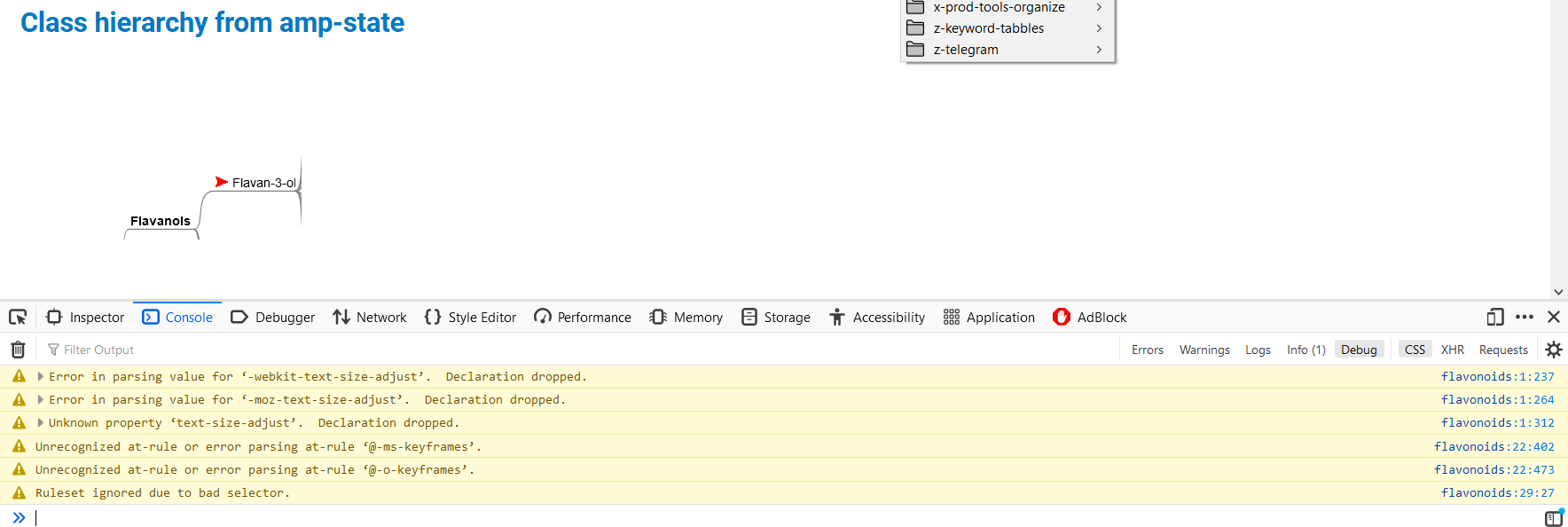Screen dimensions: 1568x527
Task: Select the Ruleset ignored warning message
Action: pos(162,492)
